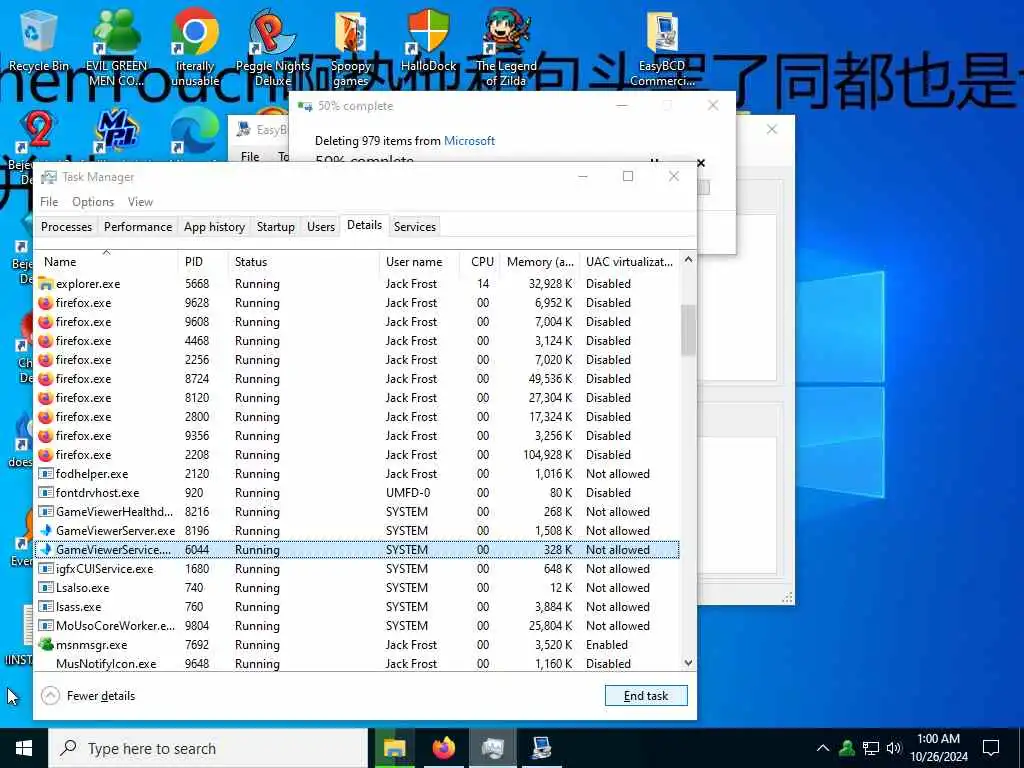
Task: Select the explorer.exe process row
Action: pyautogui.click(x=357, y=283)
